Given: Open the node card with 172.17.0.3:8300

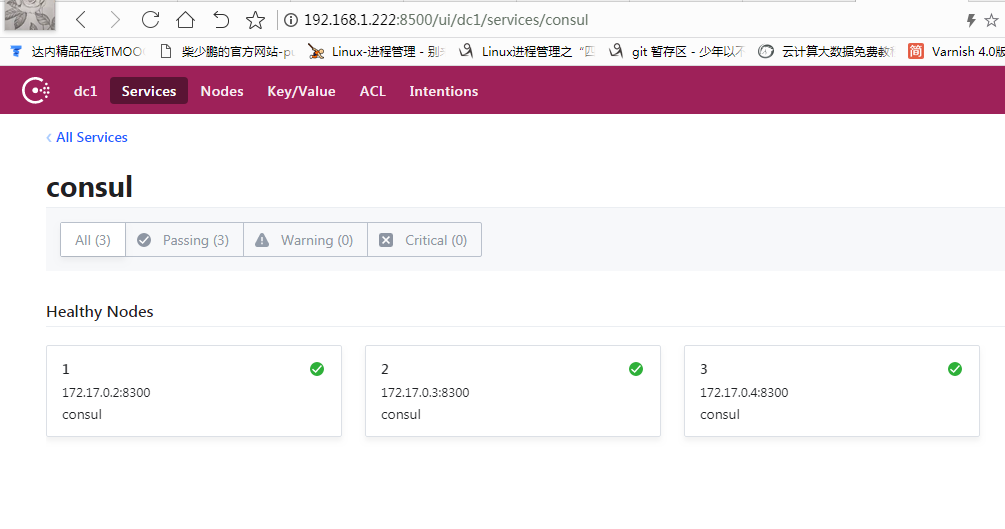Looking at the screenshot, I should click(513, 391).
